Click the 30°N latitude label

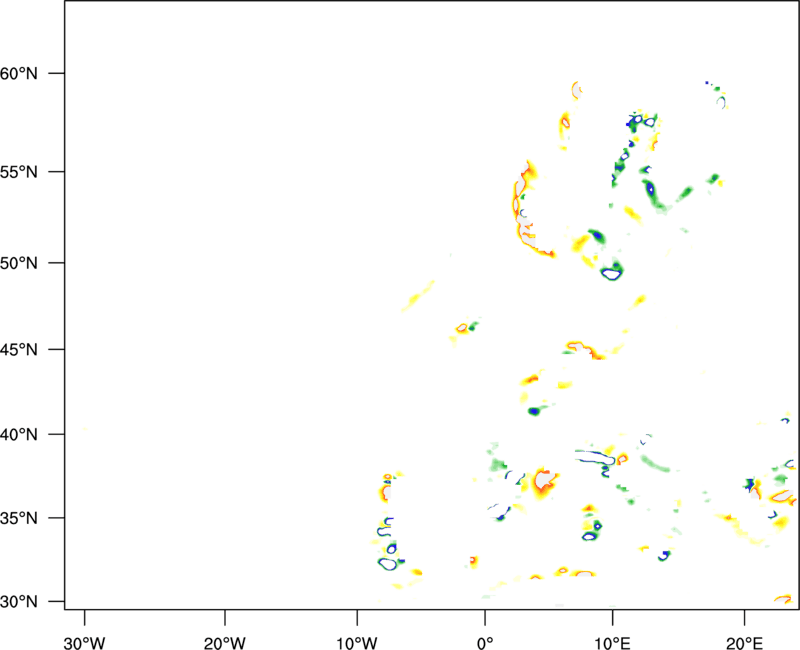19,602
